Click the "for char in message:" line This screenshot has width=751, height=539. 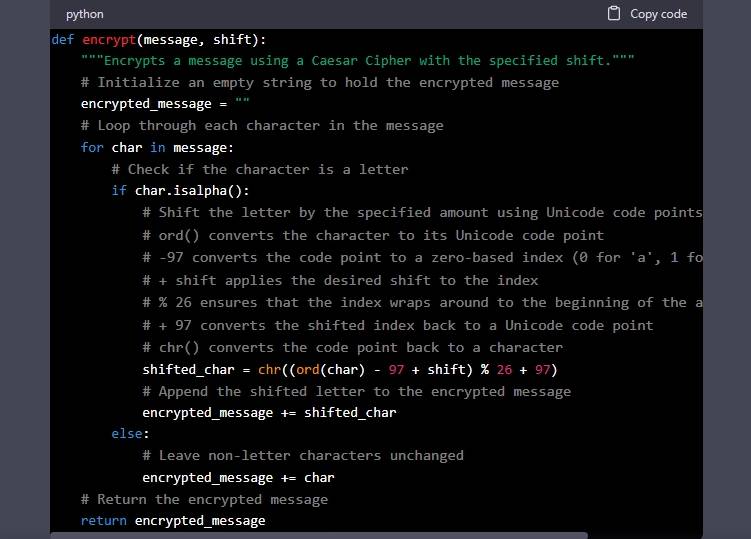157,148
